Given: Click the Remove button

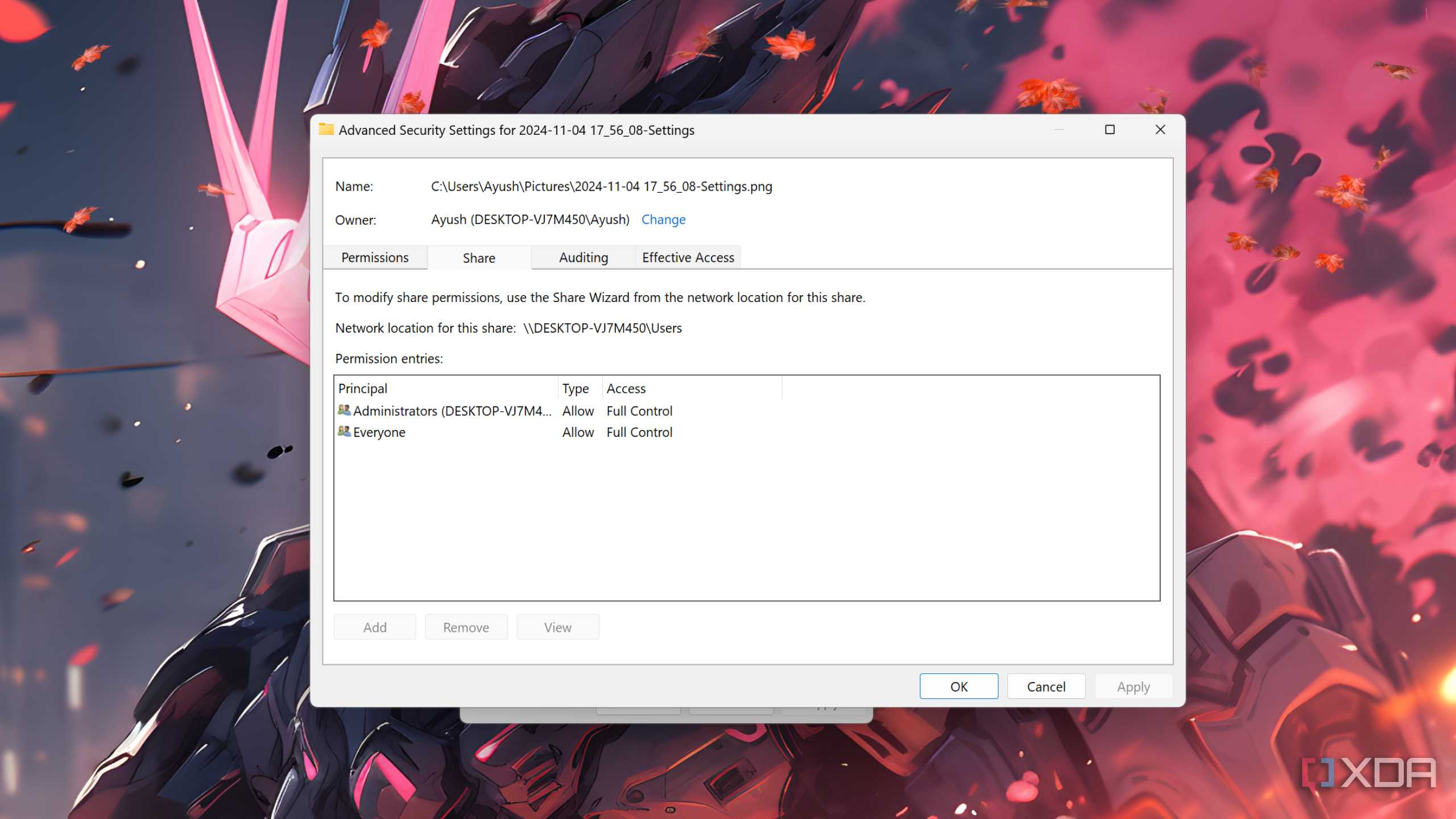Looking at the screenshot, I should (x=466, y=627).
